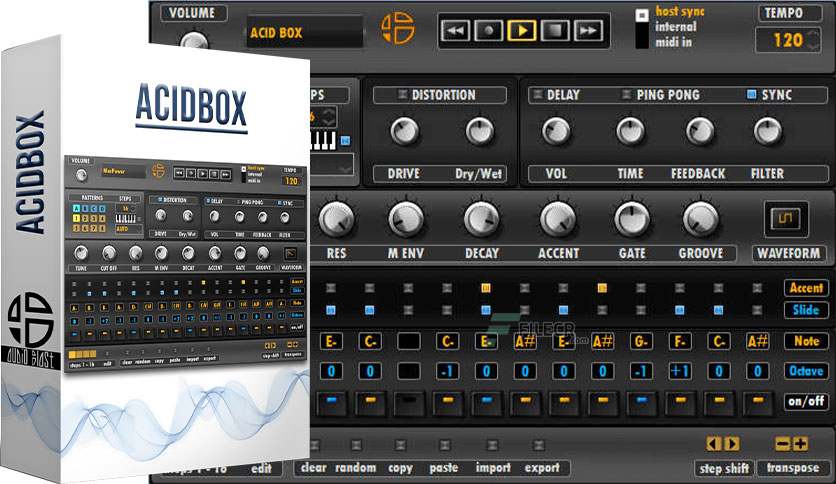
Task: Click the on/off row label button
Action: [806, 401]
